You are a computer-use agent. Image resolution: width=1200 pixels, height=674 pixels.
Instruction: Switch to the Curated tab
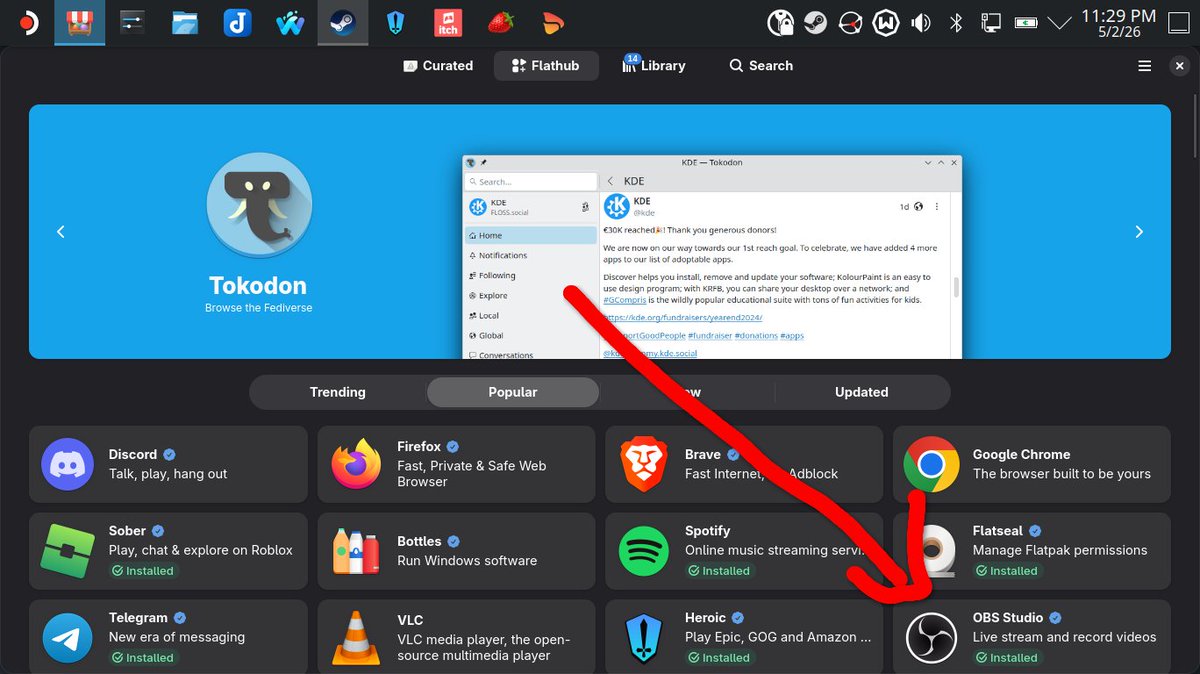pyautogui.click(x=437, y=66)
